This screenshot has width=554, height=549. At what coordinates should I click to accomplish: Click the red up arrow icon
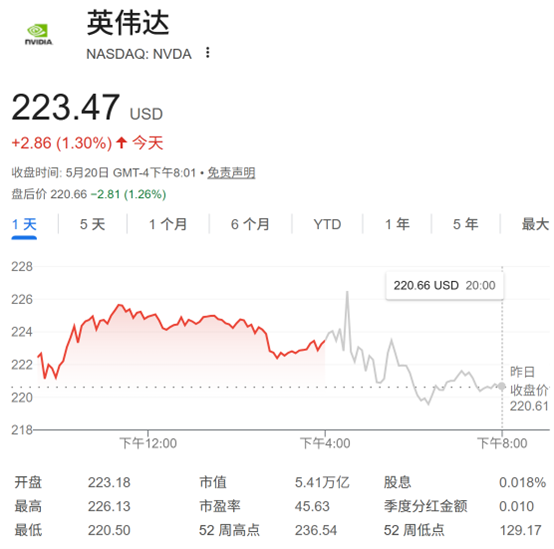coord(121,143)
